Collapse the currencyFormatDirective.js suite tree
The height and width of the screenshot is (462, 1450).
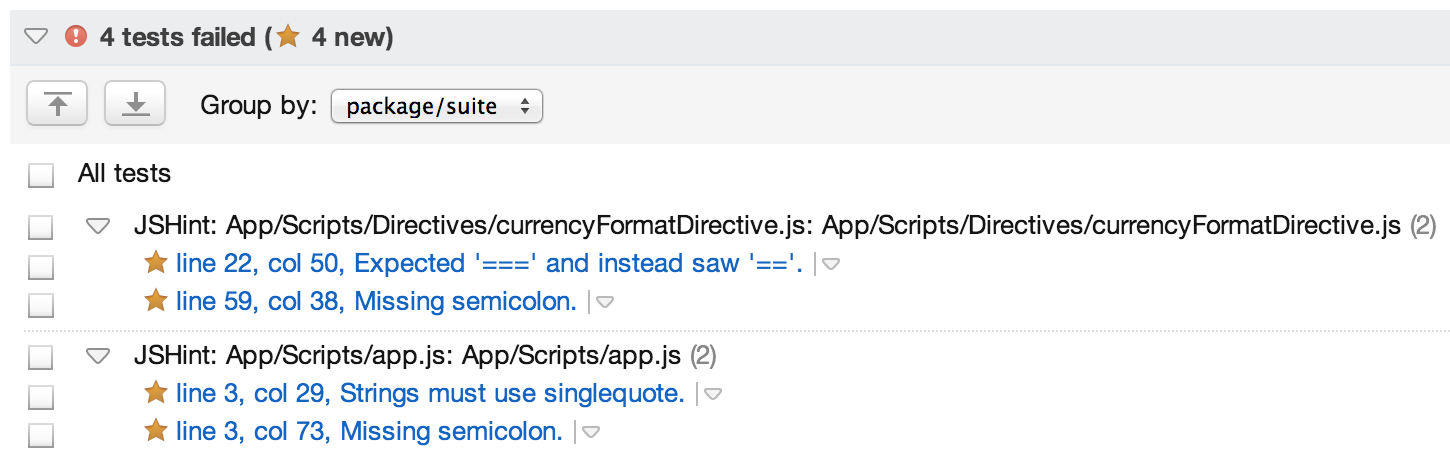click(98, 227)
